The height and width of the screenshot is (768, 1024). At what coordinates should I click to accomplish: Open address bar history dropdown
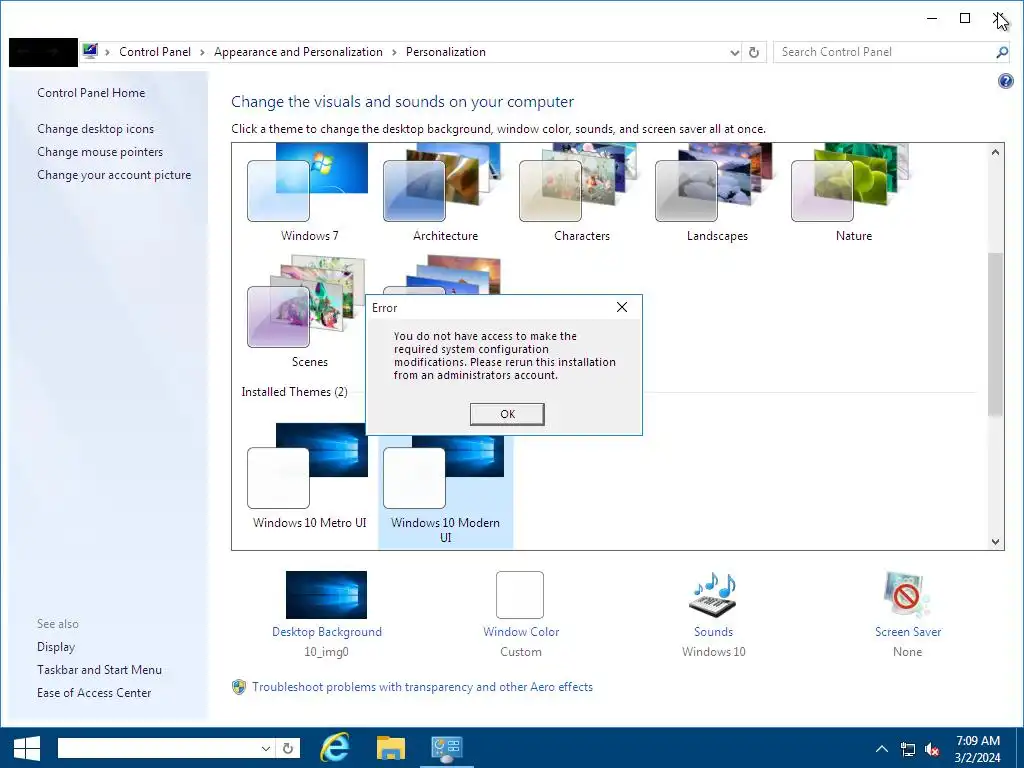tap(734, 52)
